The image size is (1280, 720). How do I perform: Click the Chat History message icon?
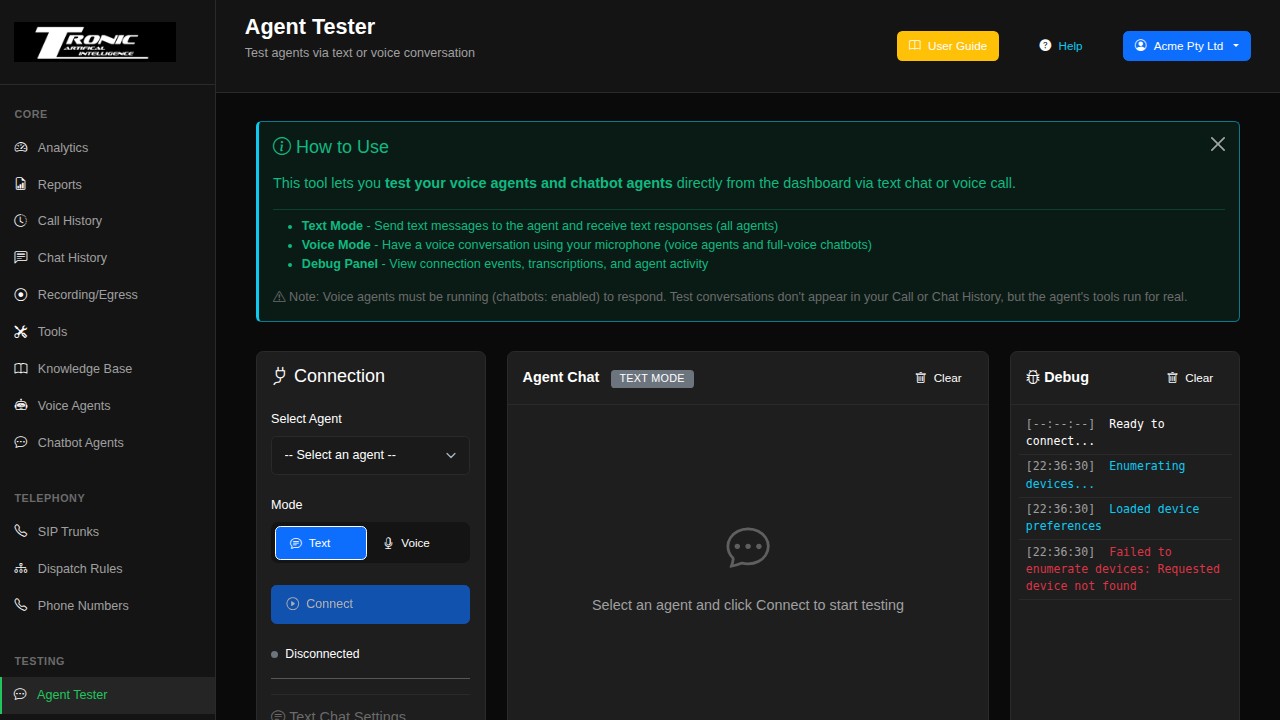[x=21, y=258]
